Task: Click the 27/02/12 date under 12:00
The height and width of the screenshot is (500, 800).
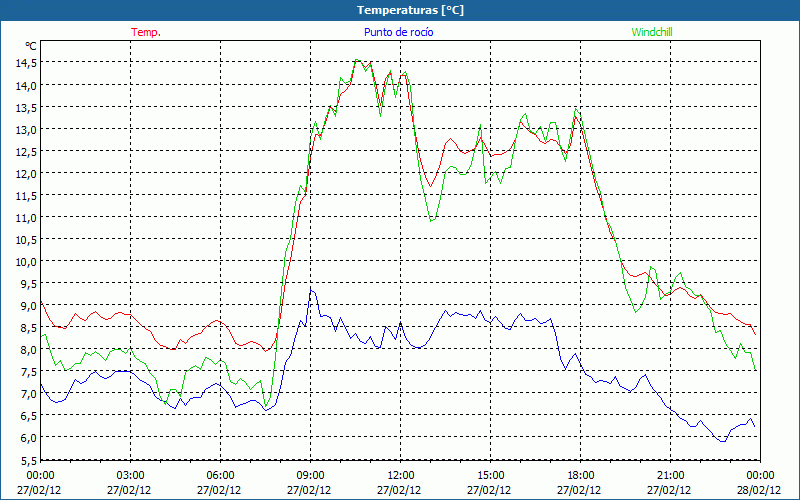Action: (x=399, y=490)
